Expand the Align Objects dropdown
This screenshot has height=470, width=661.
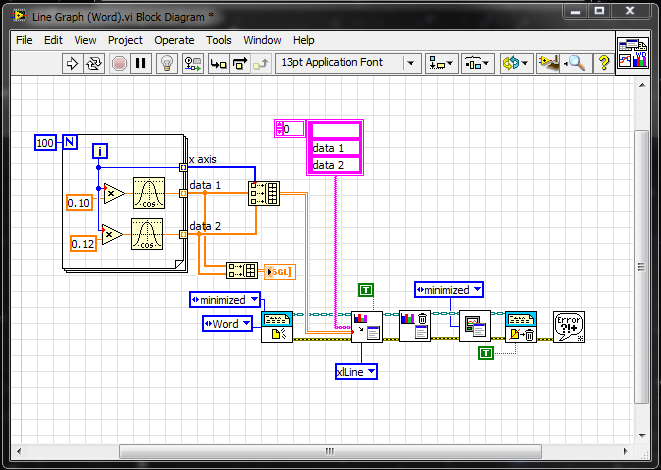440,63
